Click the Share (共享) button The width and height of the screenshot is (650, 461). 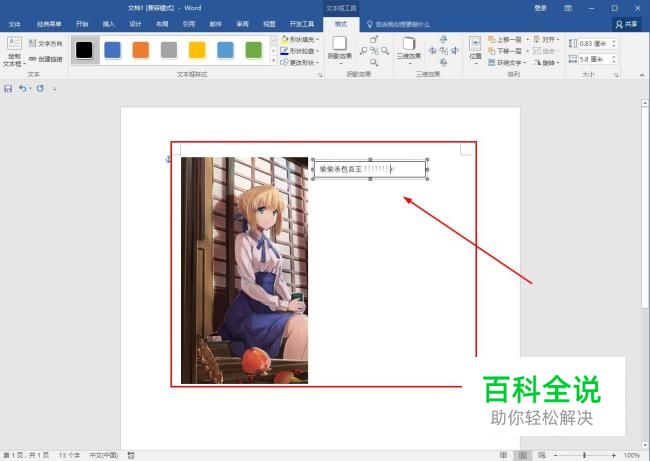pos(626,24)
